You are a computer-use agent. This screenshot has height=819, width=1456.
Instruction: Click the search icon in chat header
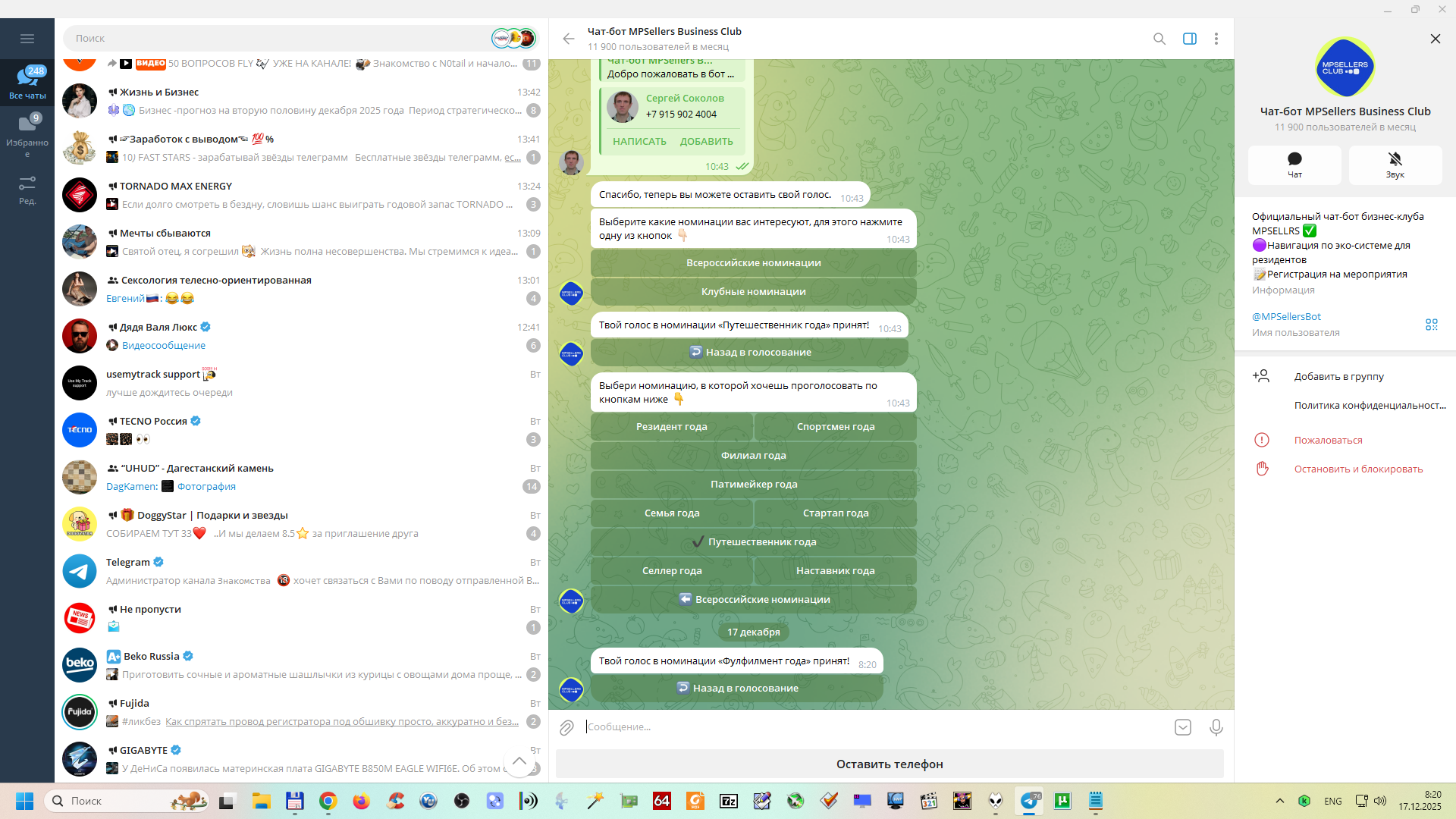1159,39
